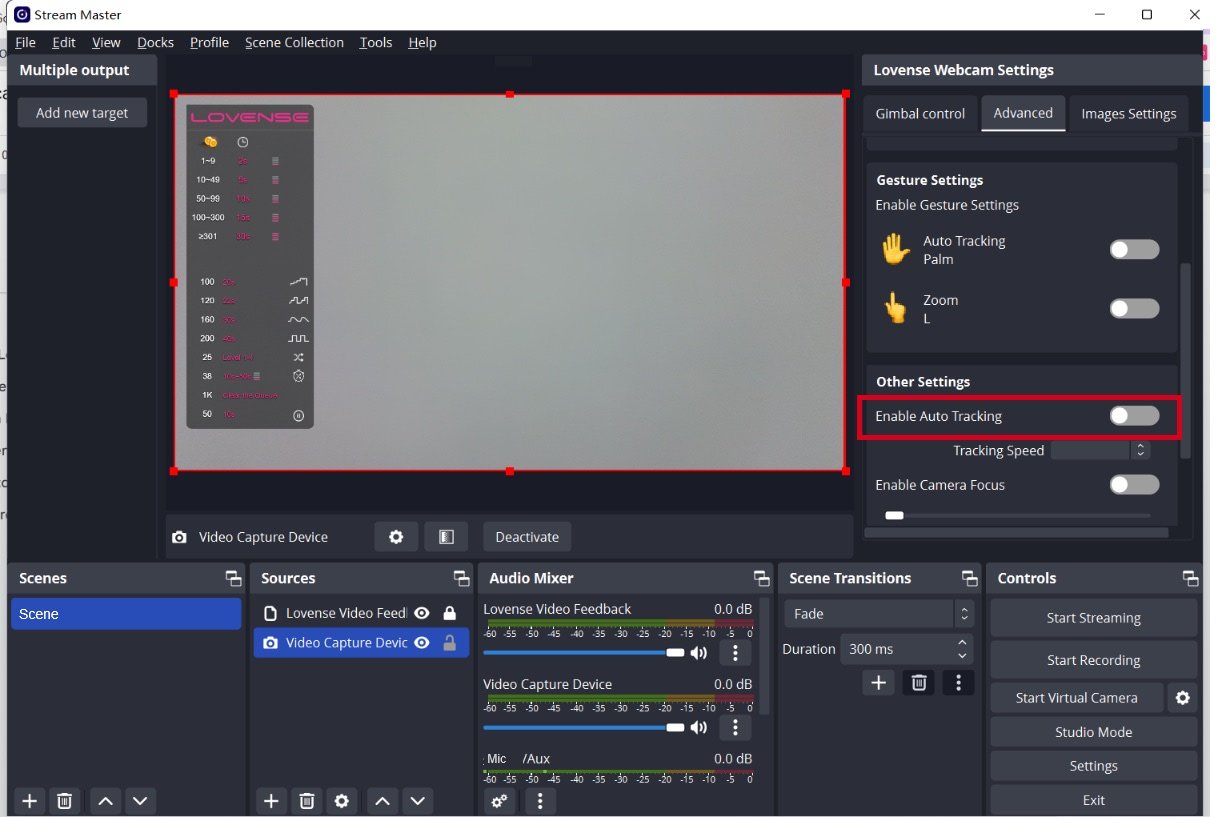Open Settings from Controls panel
Viewport: 1216px width, 817px height.
(1093, 766)
